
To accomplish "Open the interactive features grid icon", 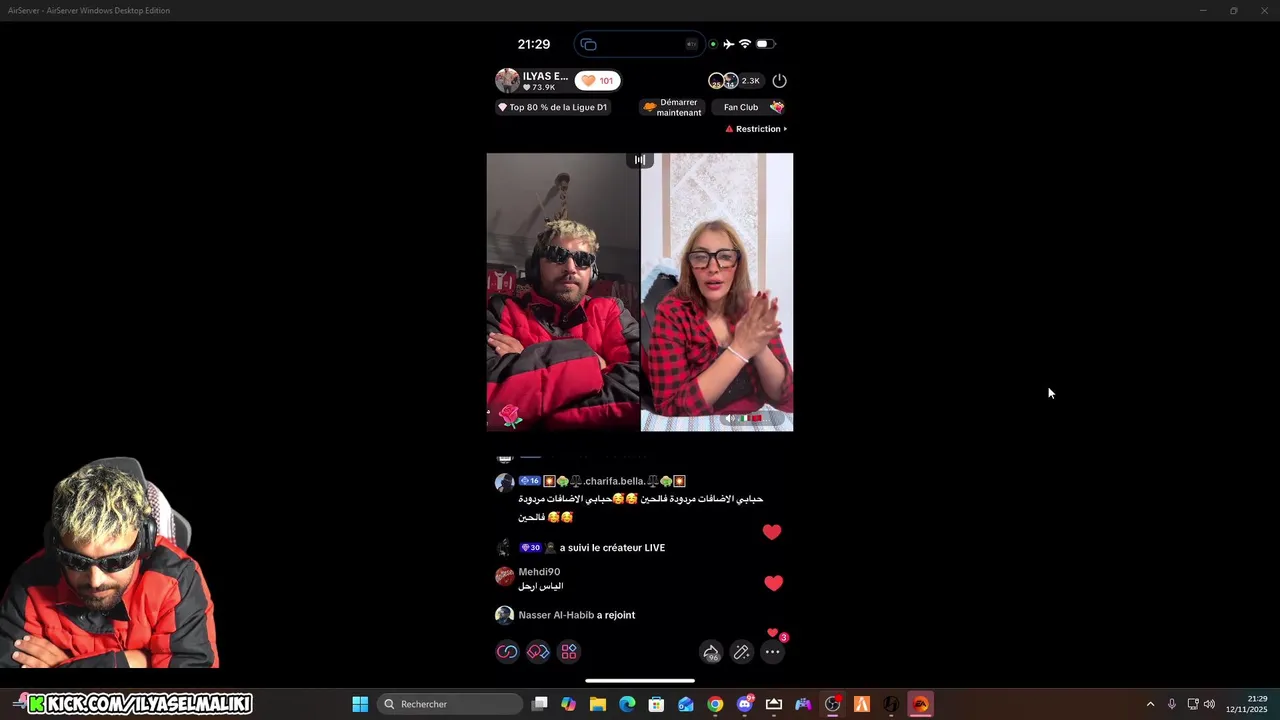I will pyautogui.click(x=569, y=652).
